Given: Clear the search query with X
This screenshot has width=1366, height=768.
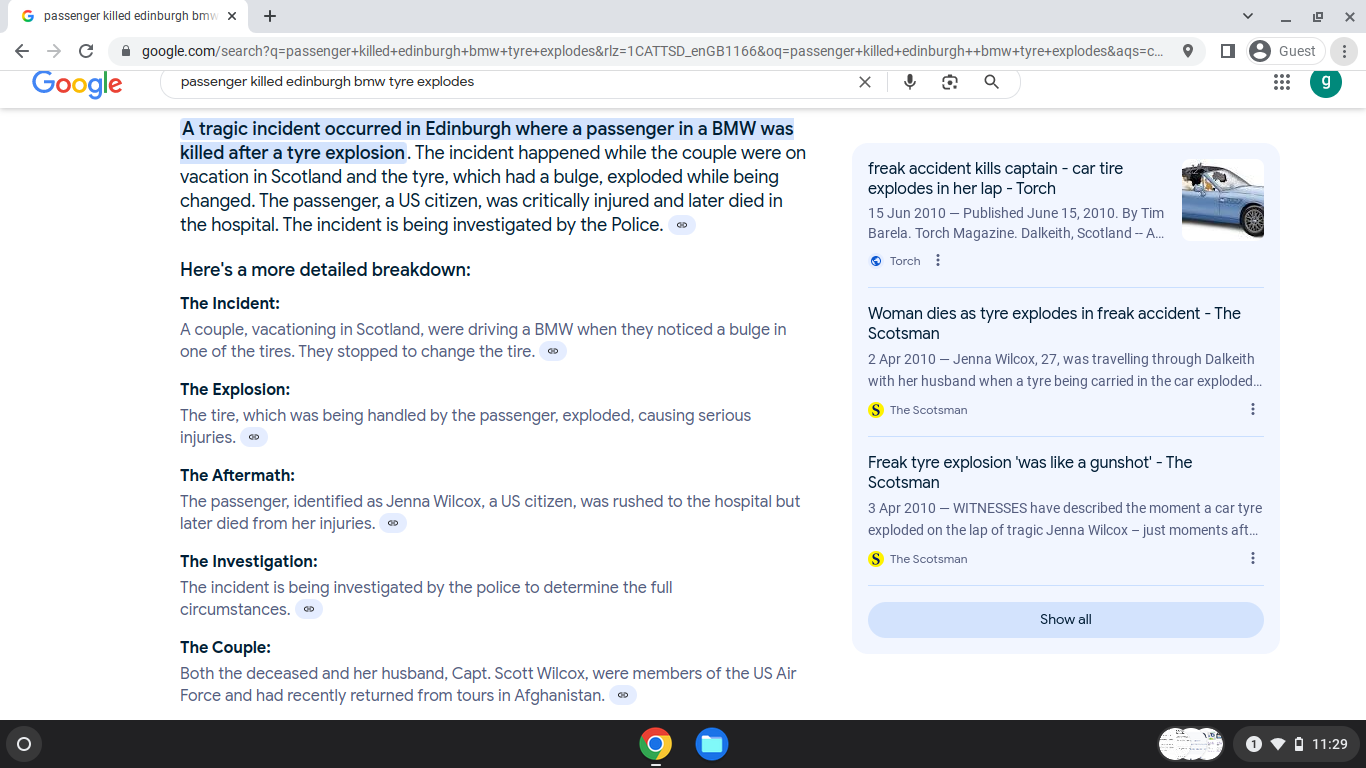Looking at the screenshot, I should point(865,82).
